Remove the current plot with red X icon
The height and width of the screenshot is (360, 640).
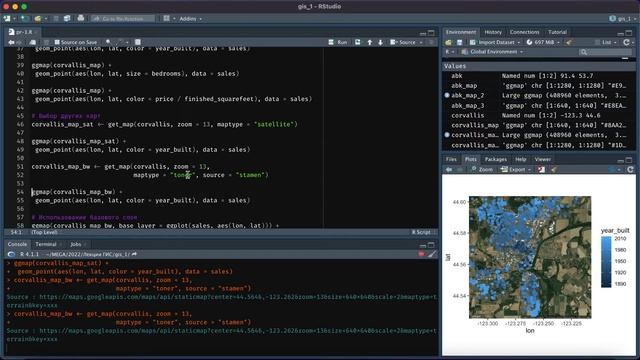click(541, 169)
